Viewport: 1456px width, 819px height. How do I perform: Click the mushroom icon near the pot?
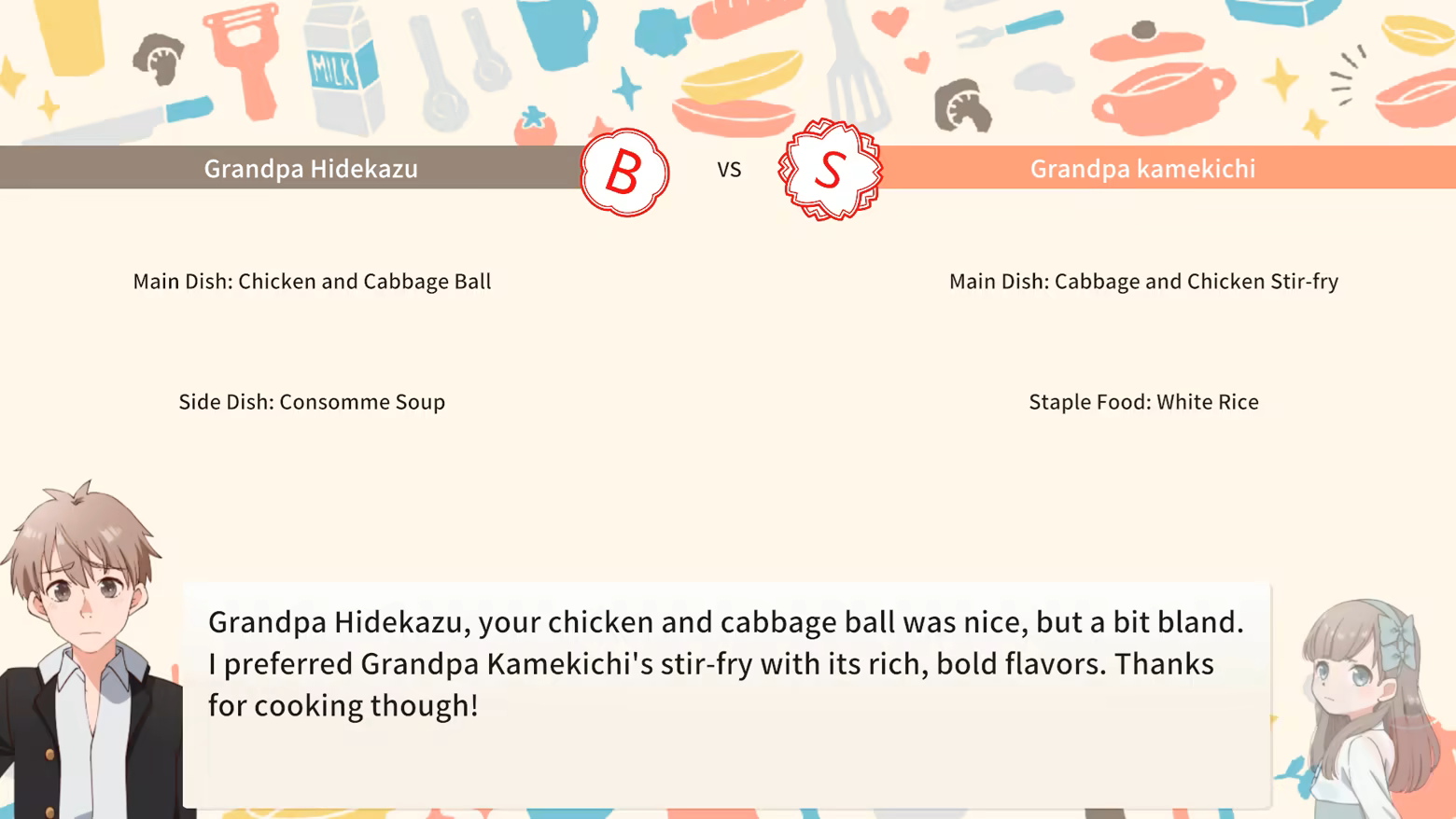962,106
